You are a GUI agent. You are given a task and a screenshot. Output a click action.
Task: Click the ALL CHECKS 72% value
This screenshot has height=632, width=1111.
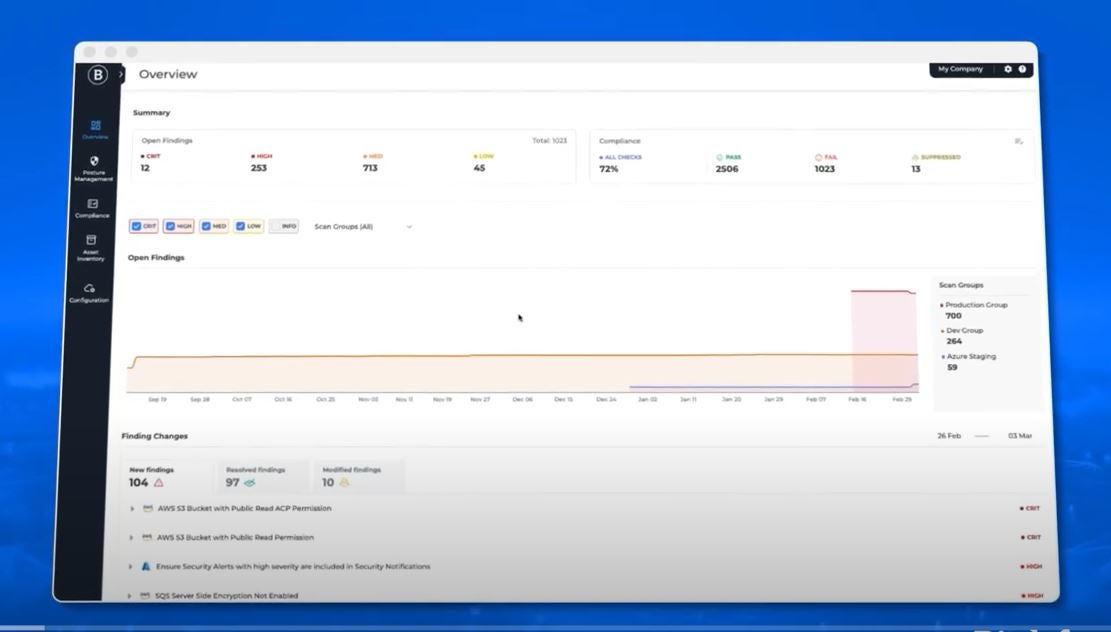(x=609, y=169)
